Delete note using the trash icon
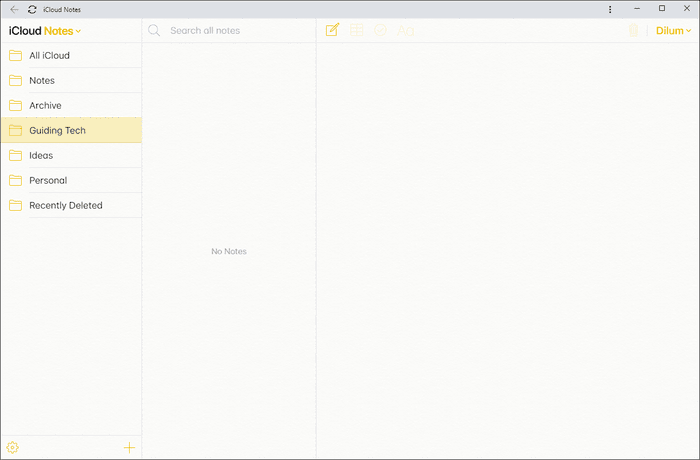 click(633, 30)
